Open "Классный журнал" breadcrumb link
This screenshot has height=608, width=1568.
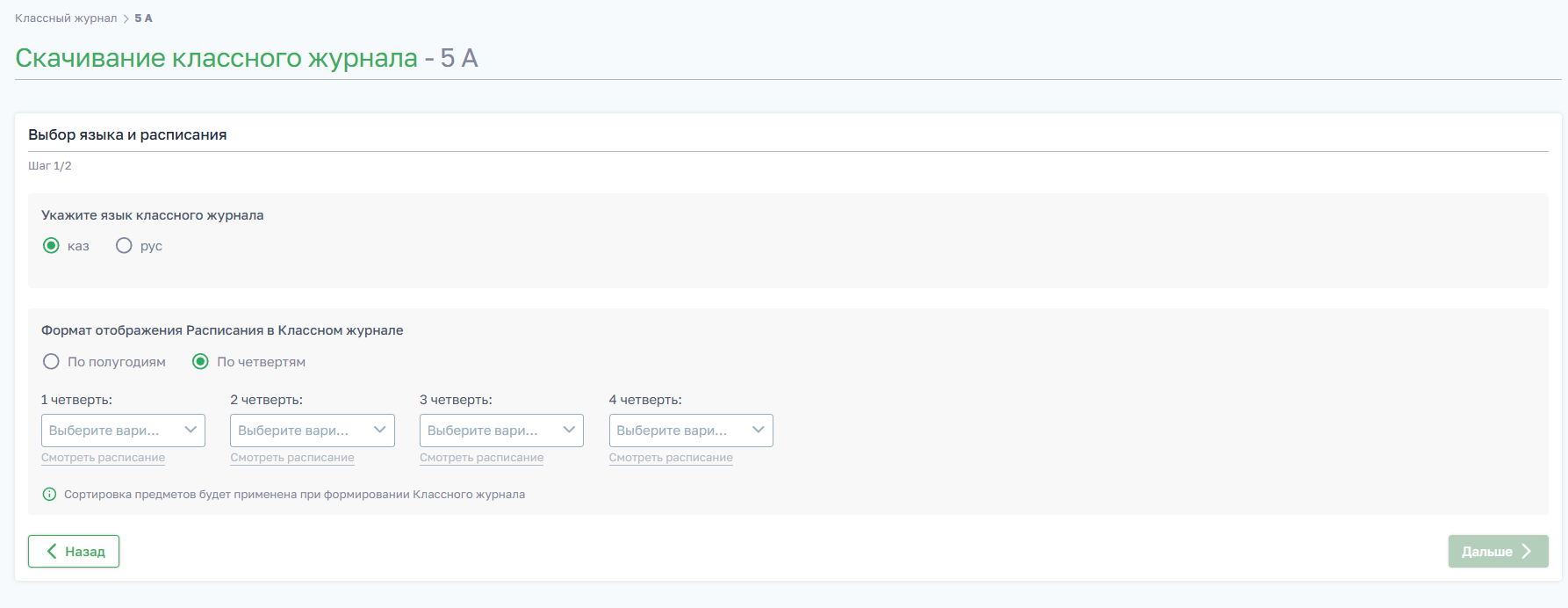click(66, 18)
